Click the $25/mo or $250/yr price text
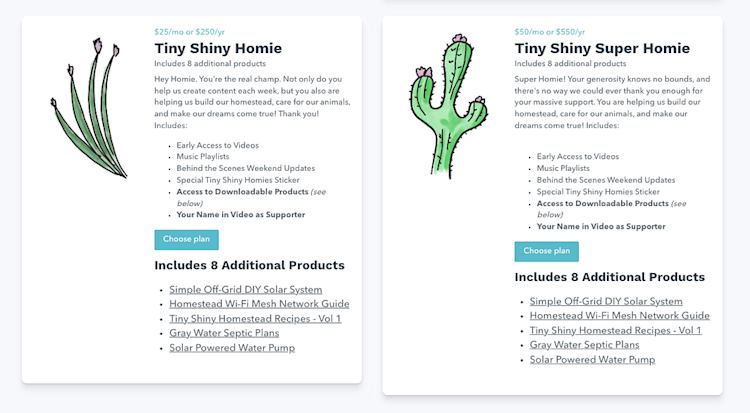Viewport: 750px width, 413px height. [187, 31]
